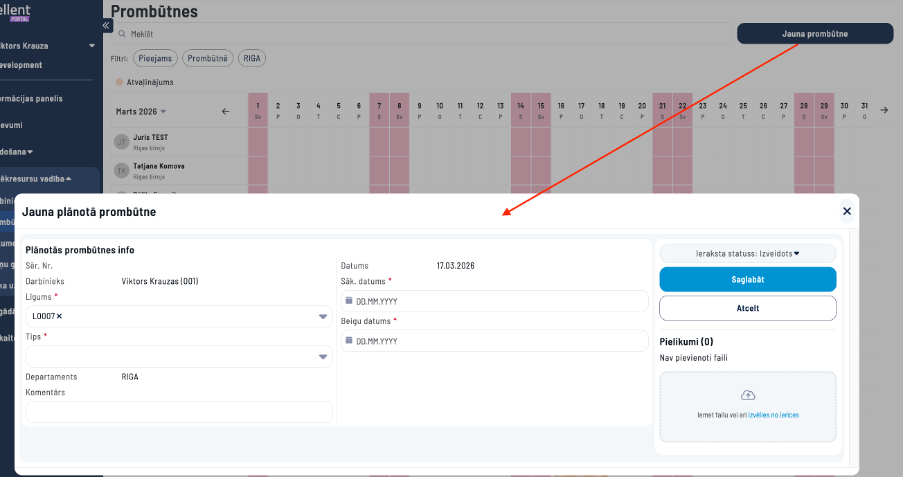Go to next month with right arrow

coord(883,110)
